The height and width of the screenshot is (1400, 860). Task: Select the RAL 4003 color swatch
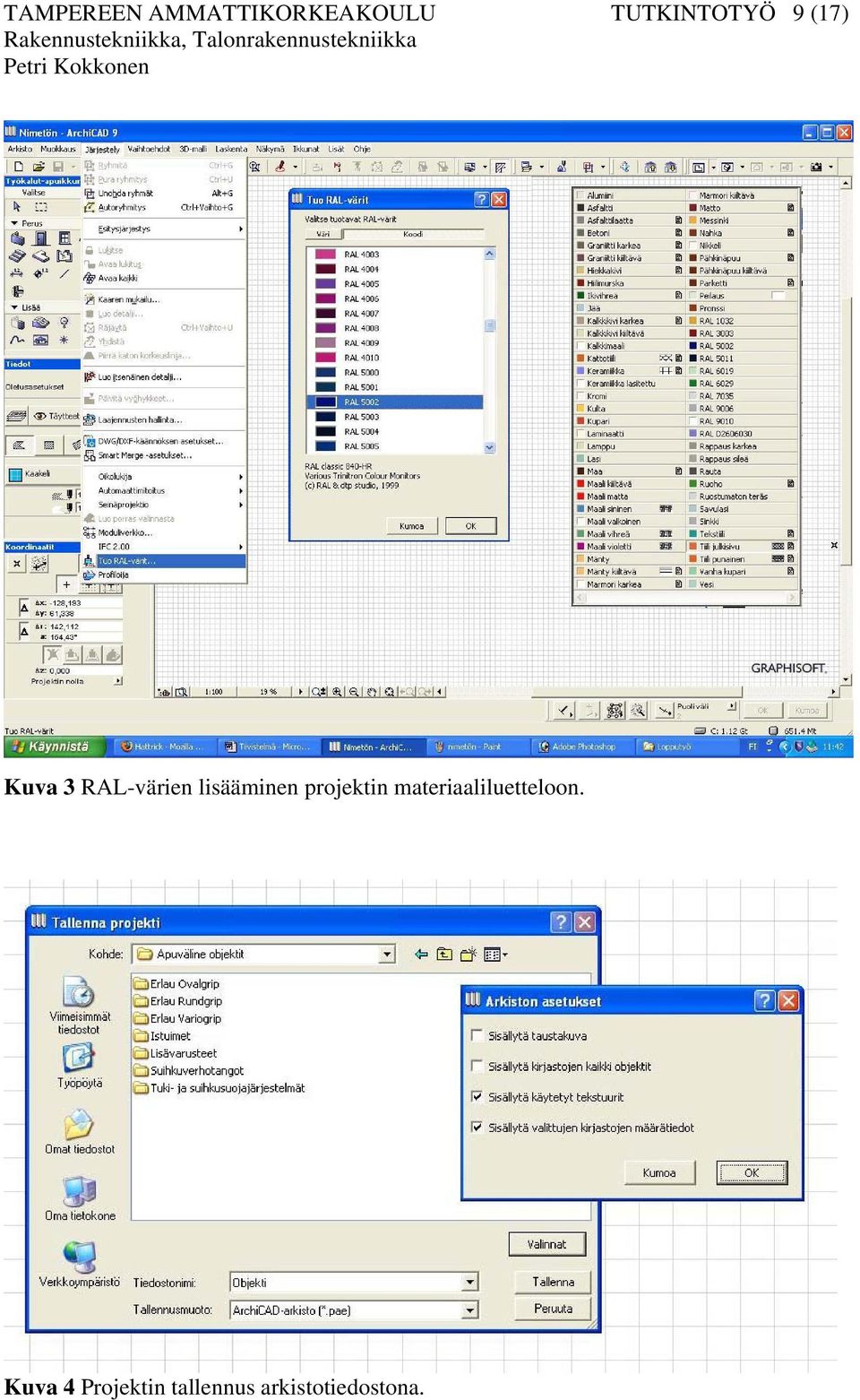click(x=323, y=255)
